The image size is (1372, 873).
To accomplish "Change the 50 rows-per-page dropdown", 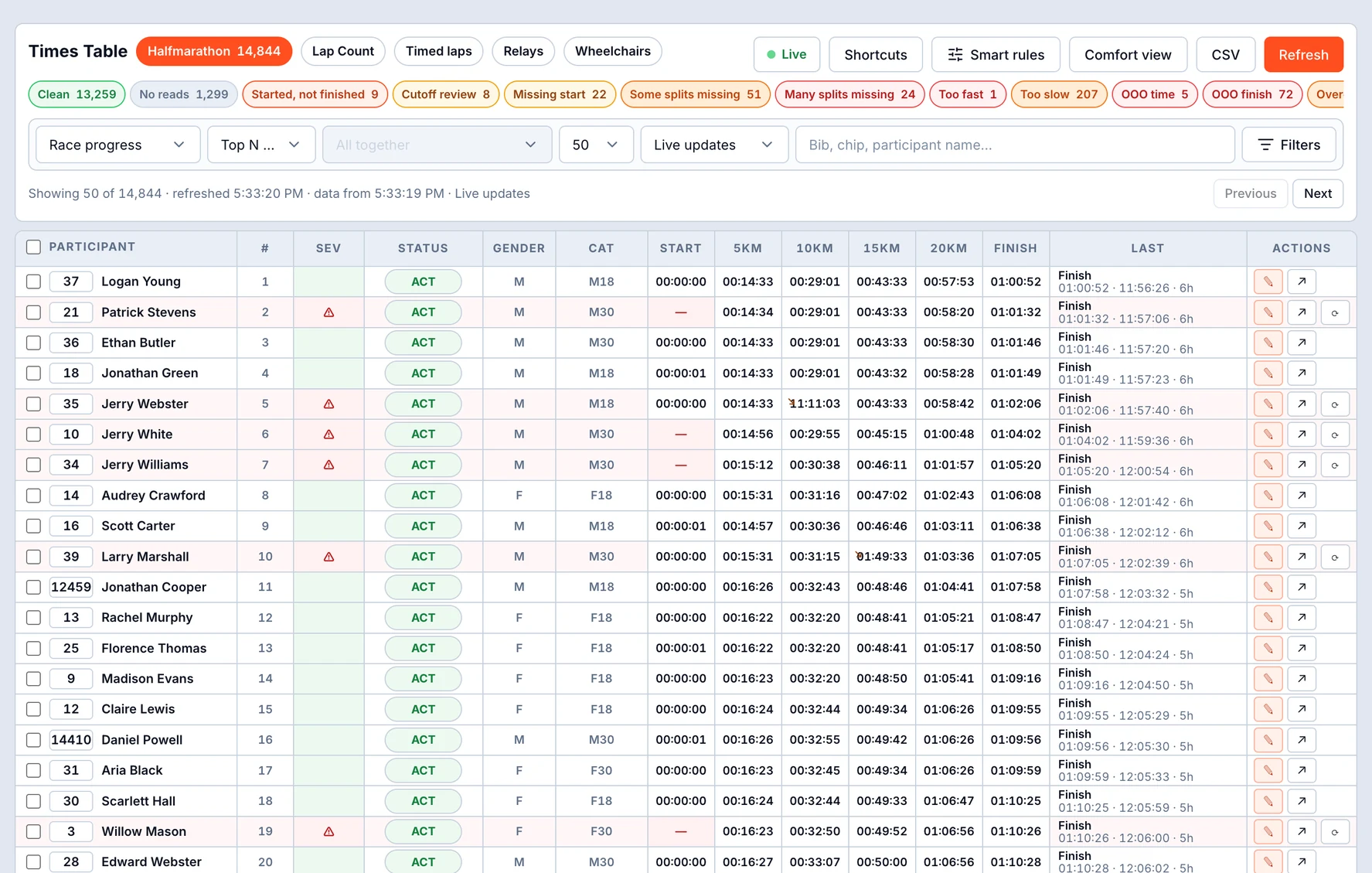I will point(596,145).
